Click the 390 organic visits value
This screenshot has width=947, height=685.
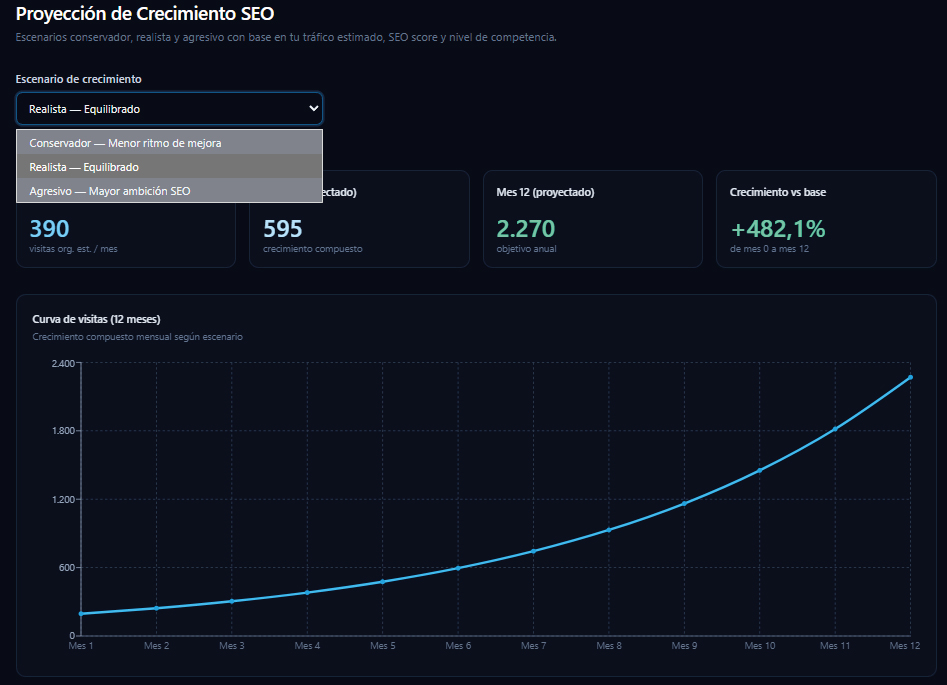[50, 229]
